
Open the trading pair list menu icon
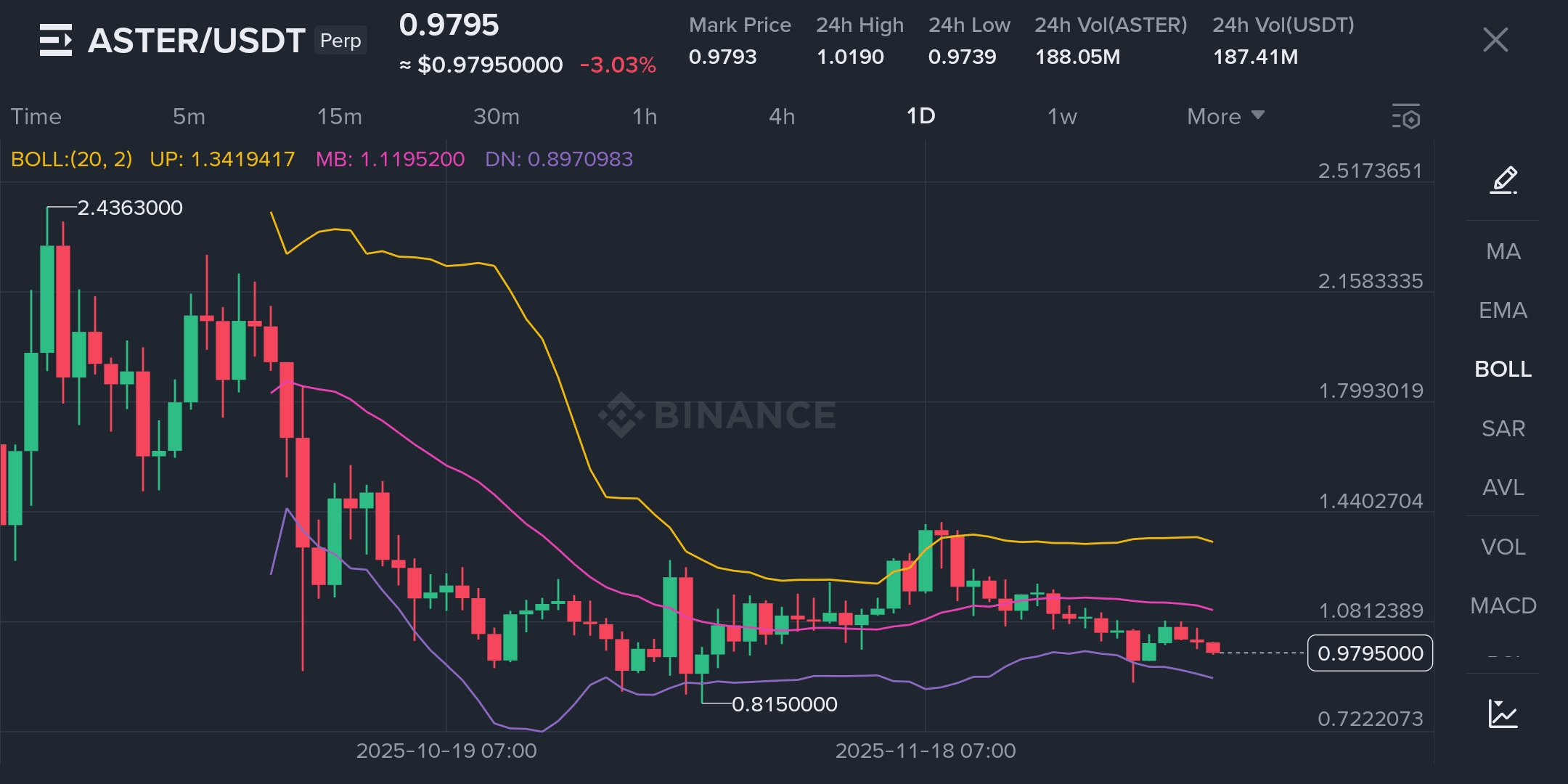click(x=55, y=40)
